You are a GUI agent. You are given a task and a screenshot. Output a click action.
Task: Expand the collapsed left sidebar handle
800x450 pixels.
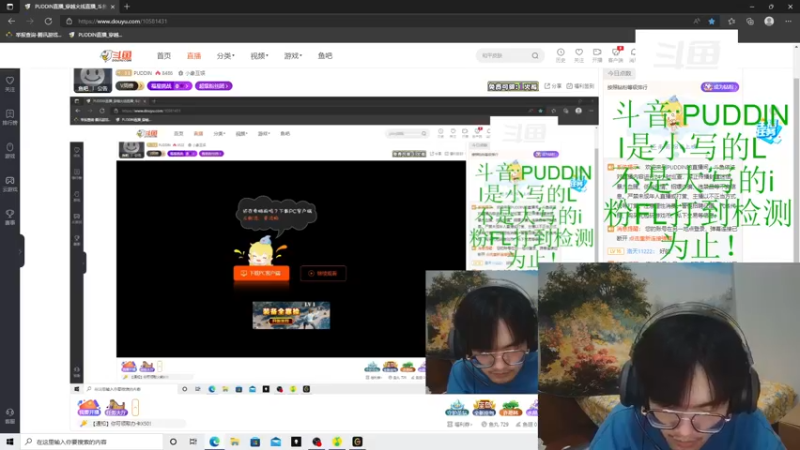pyautogui.click(x=20, y=251)
